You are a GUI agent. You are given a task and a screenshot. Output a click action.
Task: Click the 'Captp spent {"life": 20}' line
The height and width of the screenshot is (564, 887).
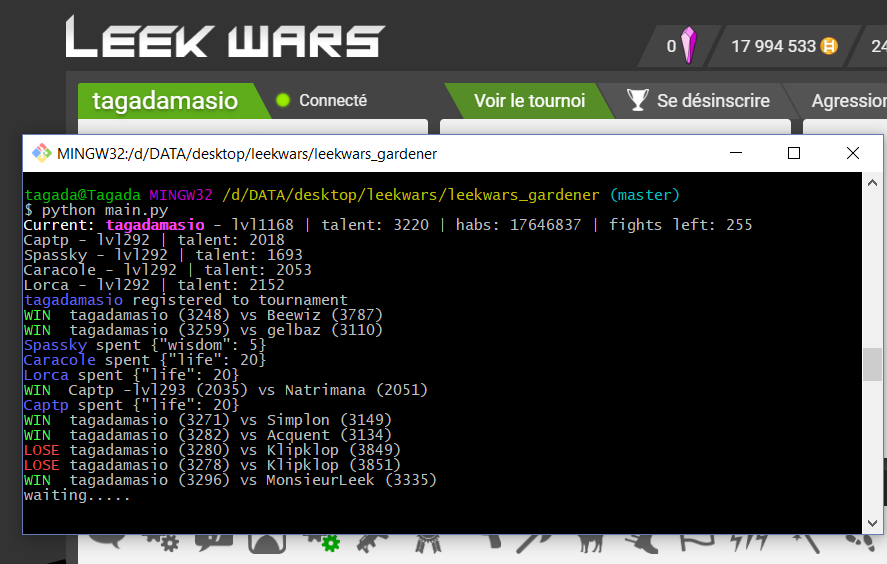click(x=131, y=405)
